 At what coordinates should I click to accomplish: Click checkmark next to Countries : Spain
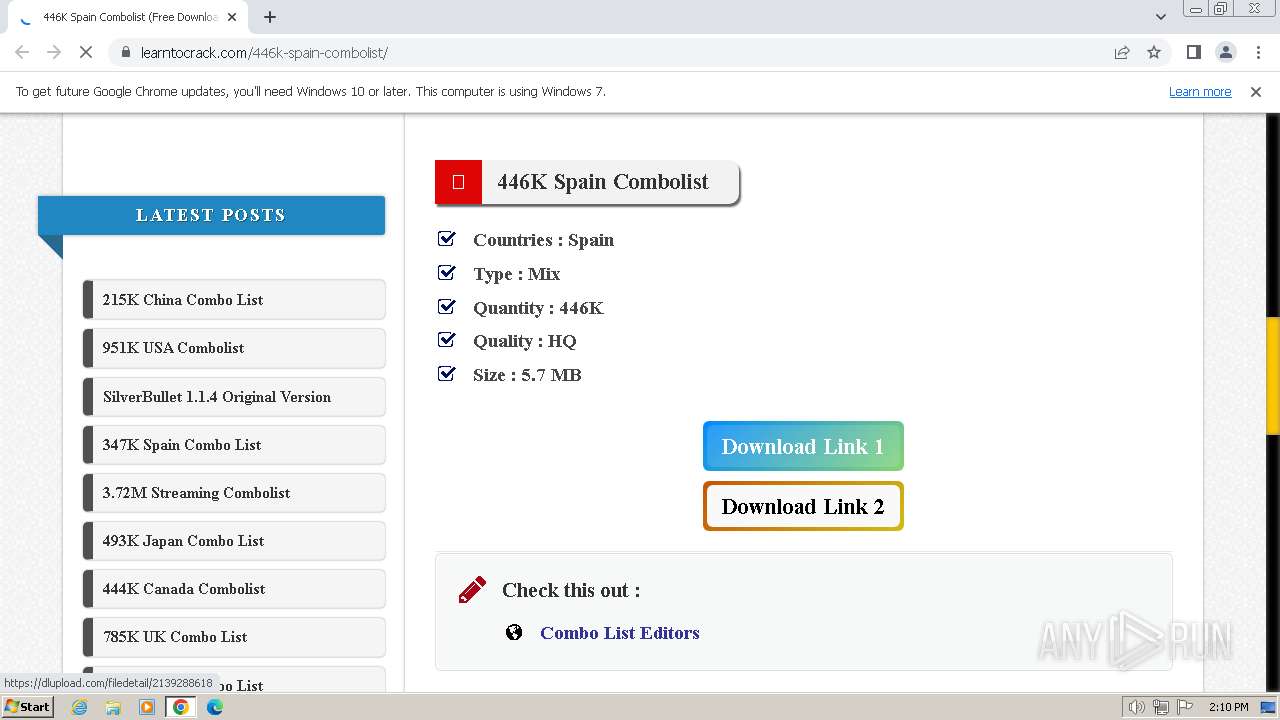447,239
